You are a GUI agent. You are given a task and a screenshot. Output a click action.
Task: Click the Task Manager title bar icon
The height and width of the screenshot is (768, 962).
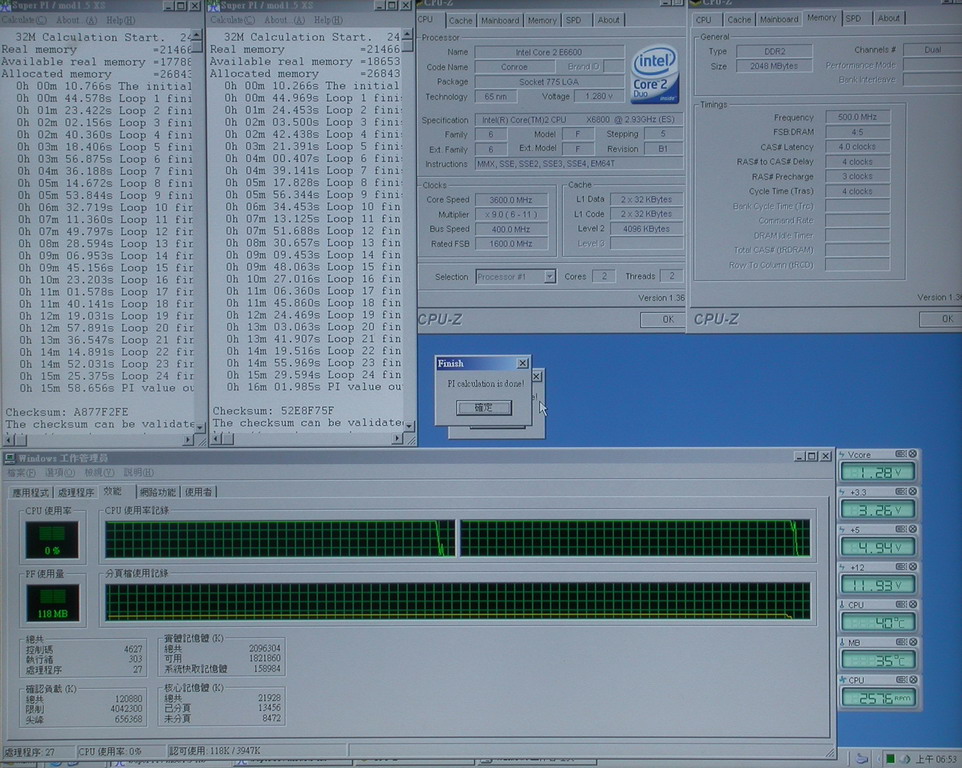pos(9,458)
